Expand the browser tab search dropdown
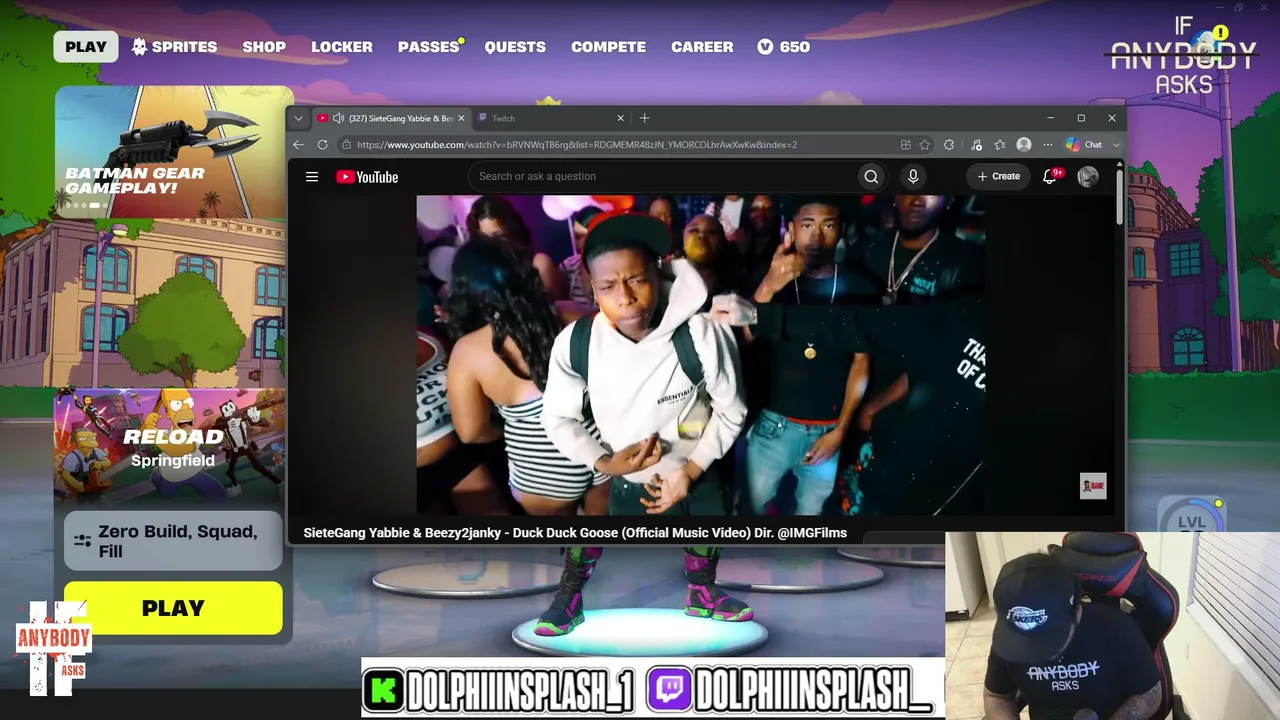1280x720 pixels. (298, 118)
